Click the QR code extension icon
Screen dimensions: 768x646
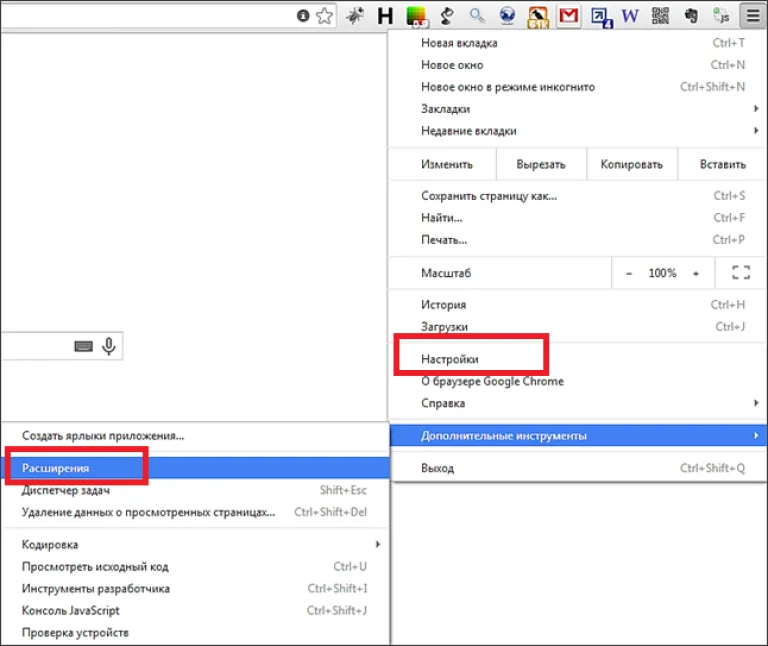point(660,16)
